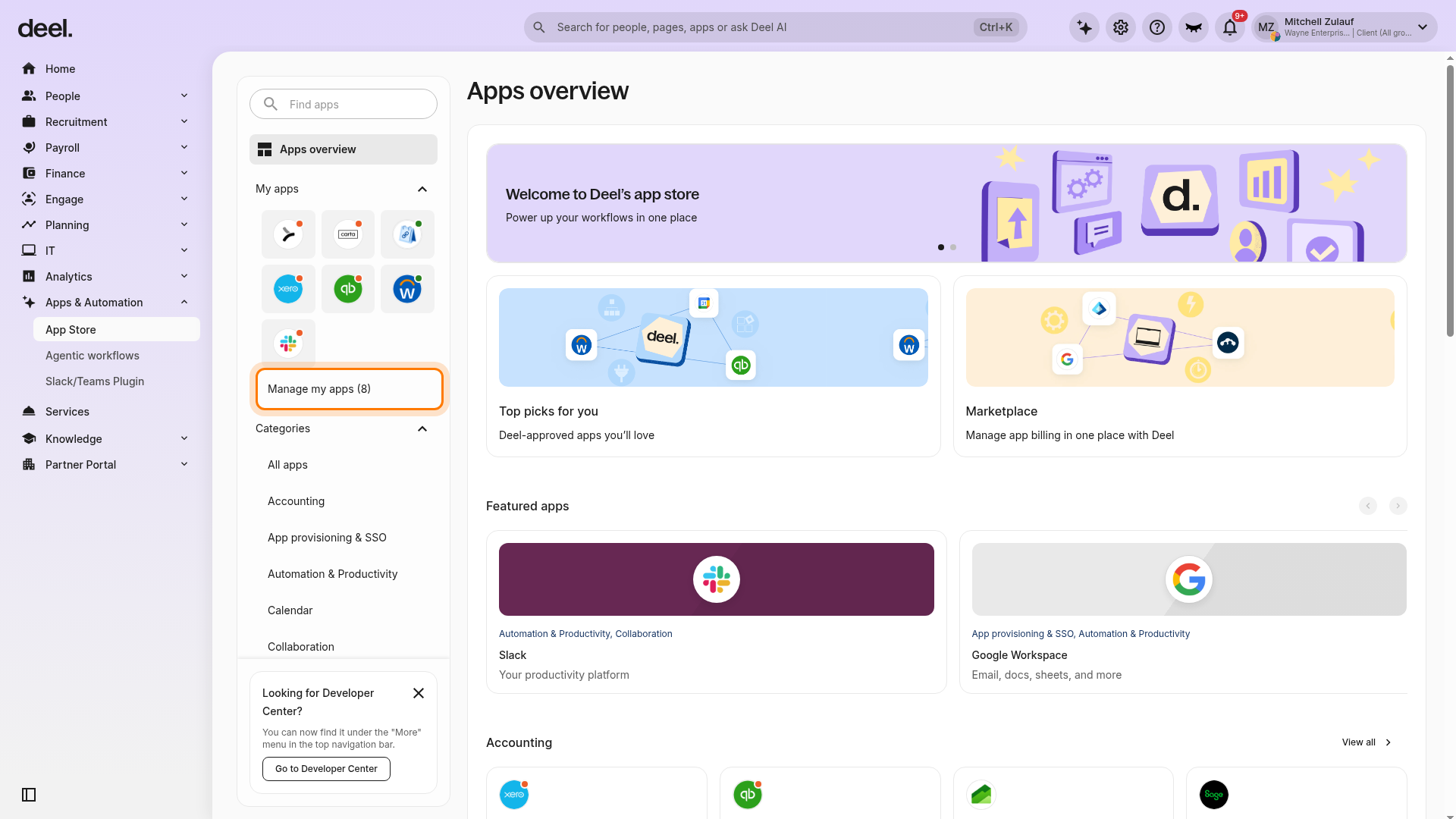
Task: Collapse the My apps section
Action: tap(422, 189)
